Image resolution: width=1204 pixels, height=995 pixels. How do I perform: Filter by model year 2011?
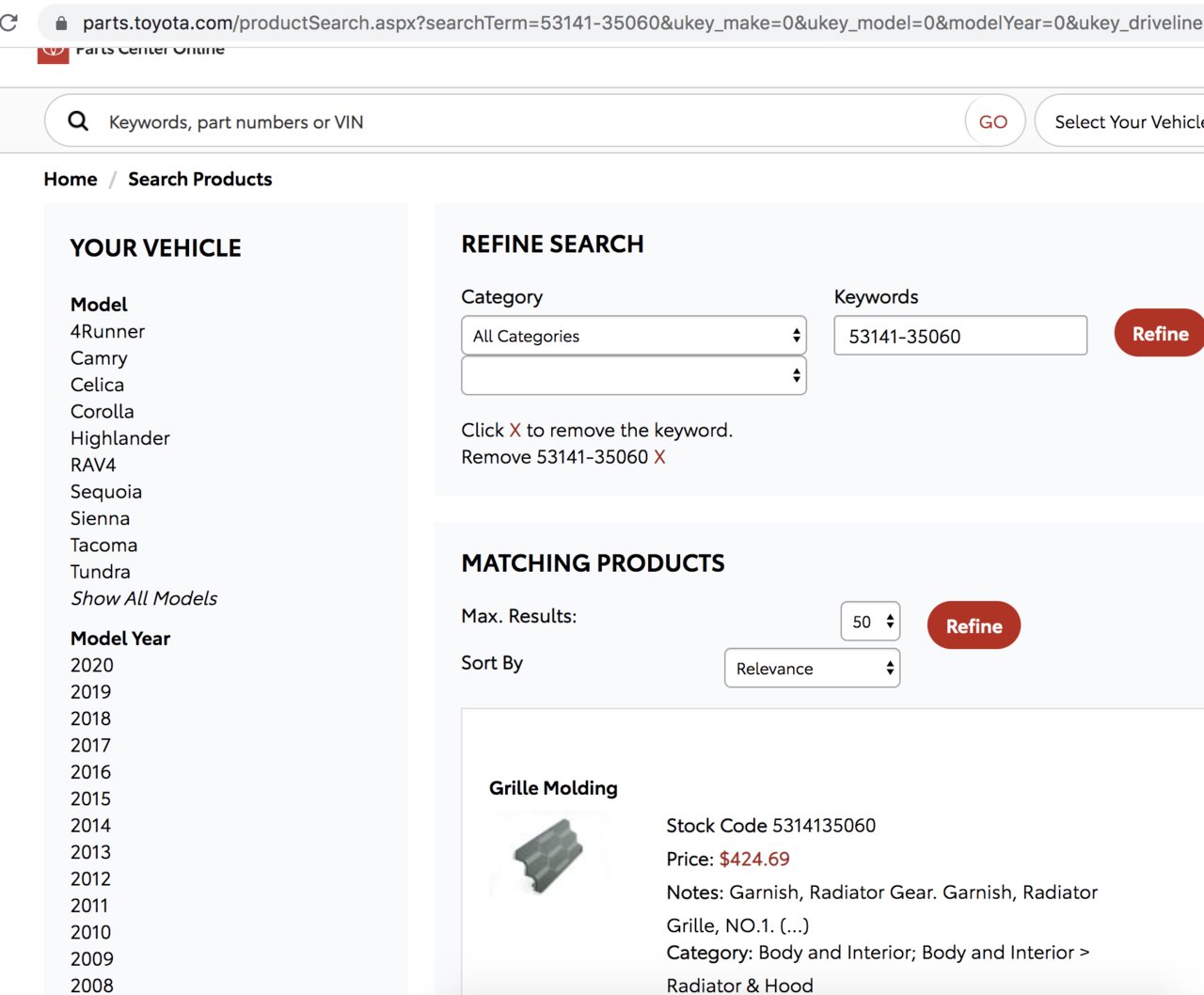click(90, 906)
